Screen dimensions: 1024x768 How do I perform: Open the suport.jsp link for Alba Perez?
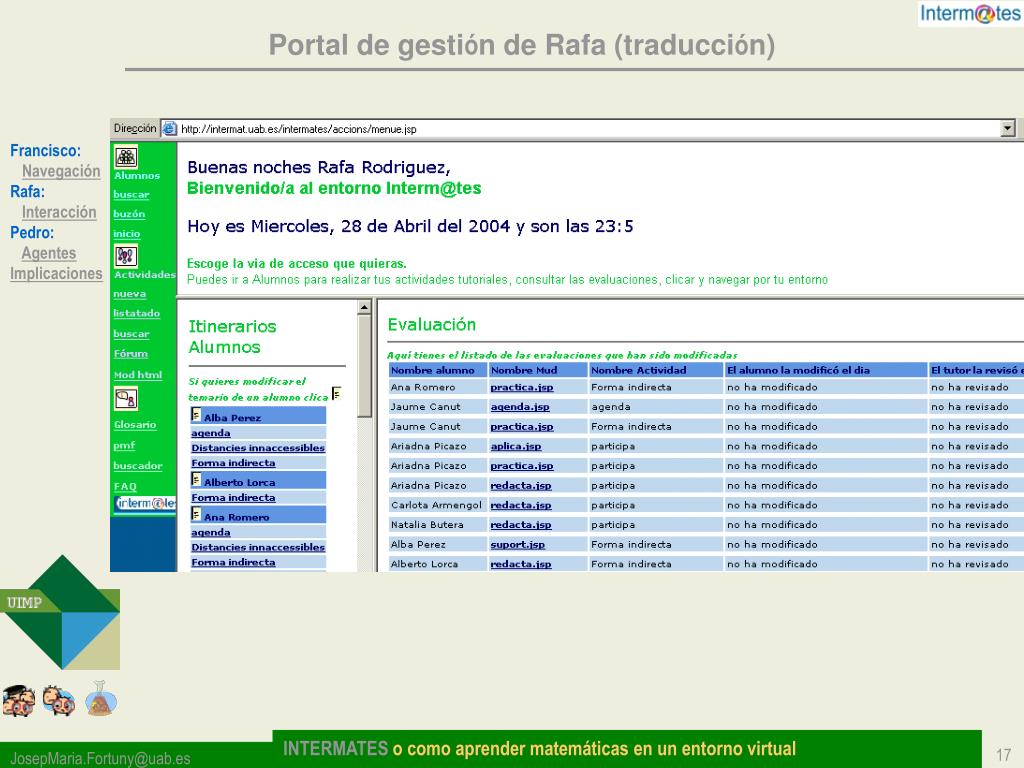tap(518, 544)
